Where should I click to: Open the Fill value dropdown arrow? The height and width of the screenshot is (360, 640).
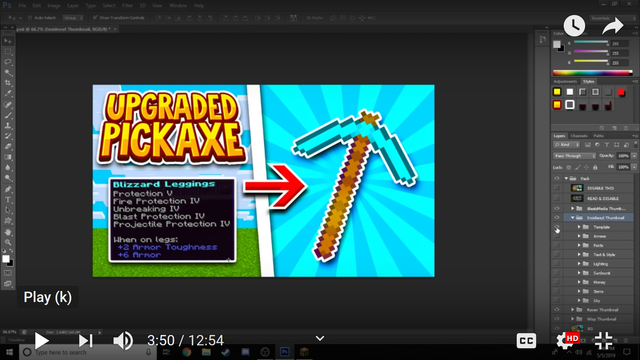tap(634, 167)
